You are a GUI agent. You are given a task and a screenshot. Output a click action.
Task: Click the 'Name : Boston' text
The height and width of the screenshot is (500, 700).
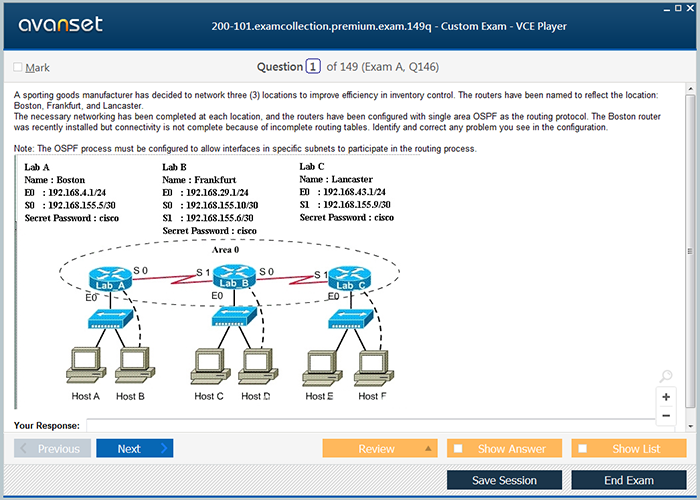click(x=54, y=179)
